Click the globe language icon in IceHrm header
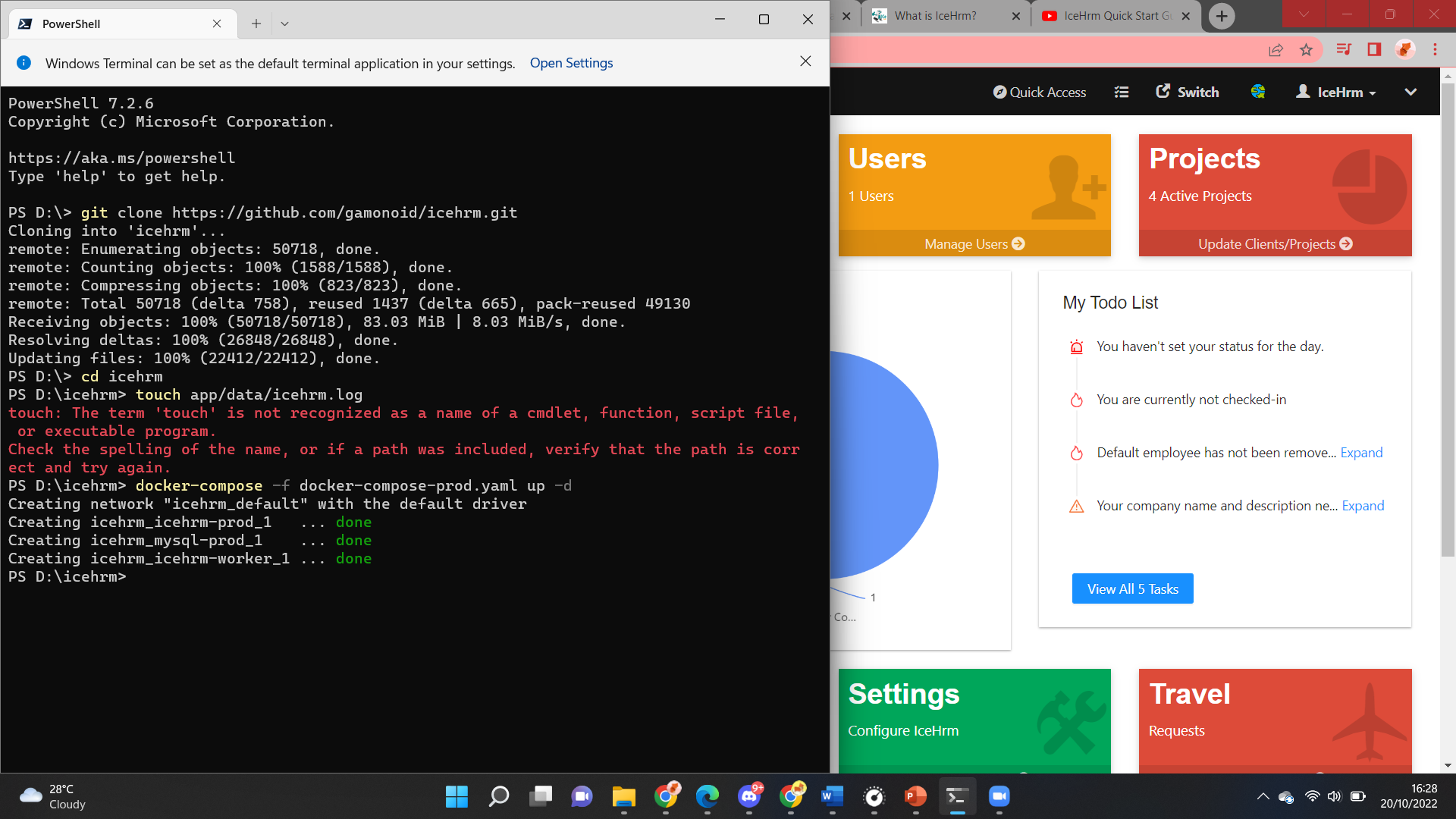This screenshot has width=1456, height=819. pyautogui.click(x=1257, y=92)
